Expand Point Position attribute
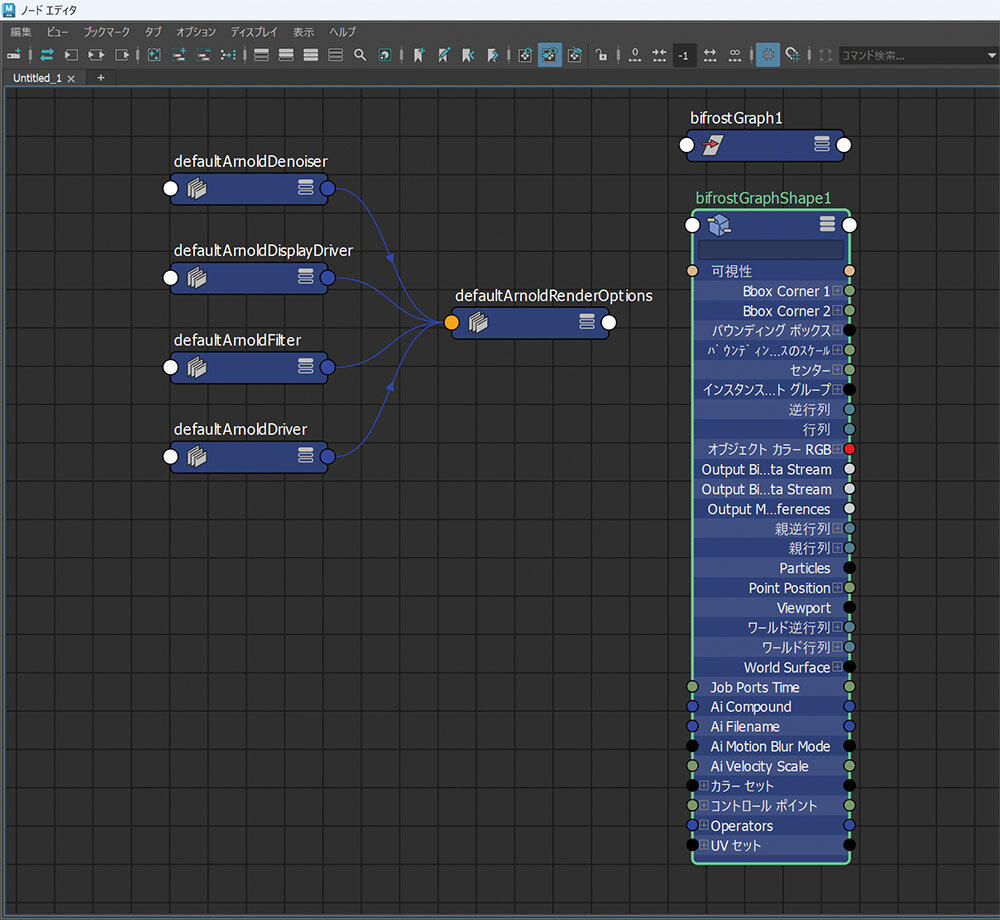 [837, 587]
